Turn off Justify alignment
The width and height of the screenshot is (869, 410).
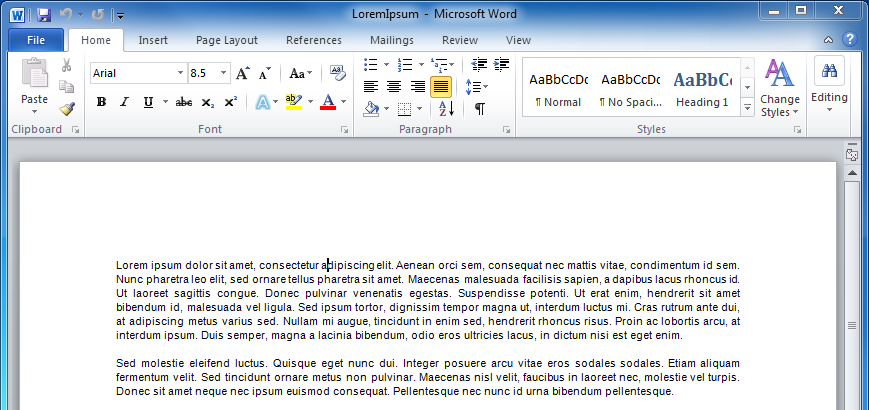441,87
